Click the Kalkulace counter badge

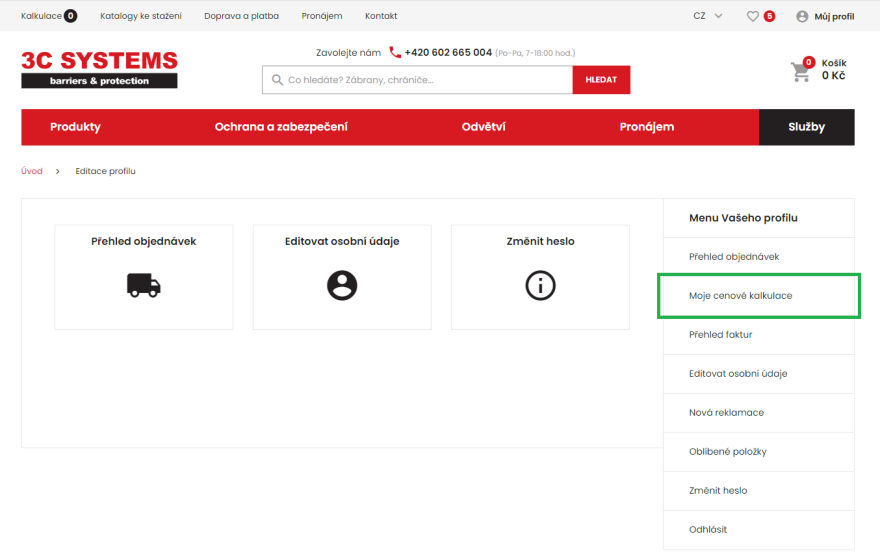[x=70, y=16]
